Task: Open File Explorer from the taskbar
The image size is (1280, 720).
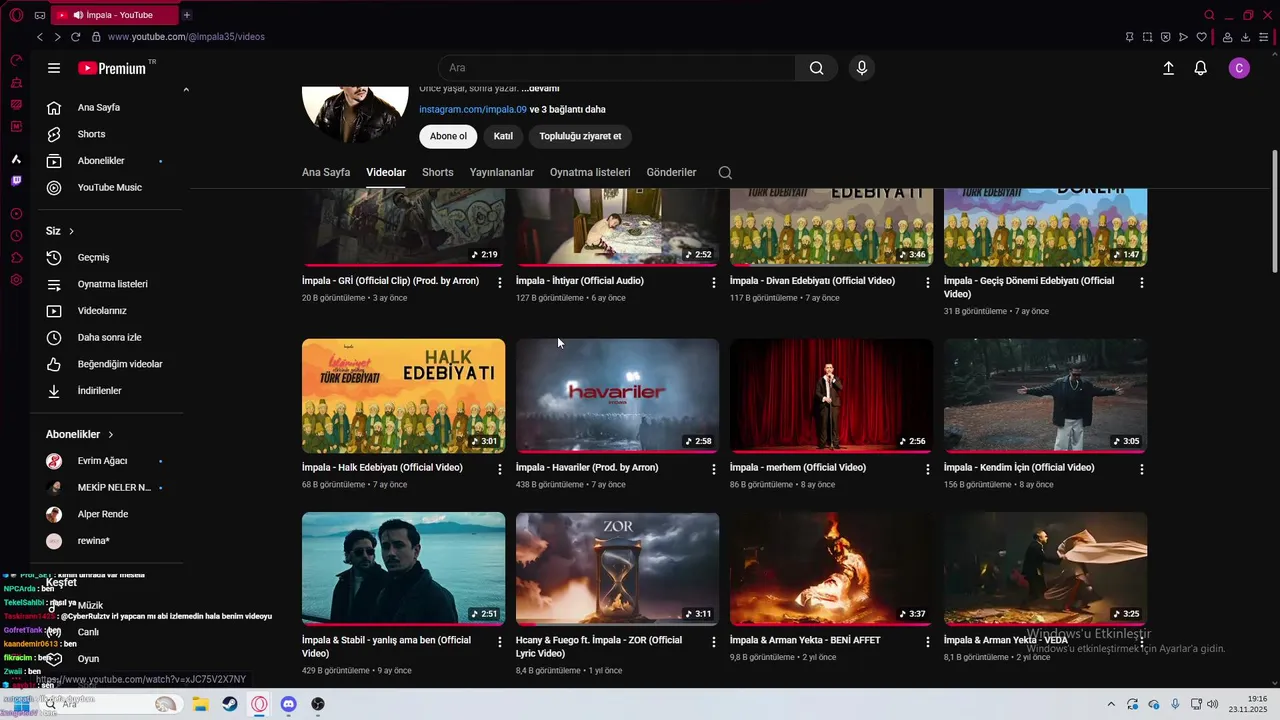Action: (200, 704)
